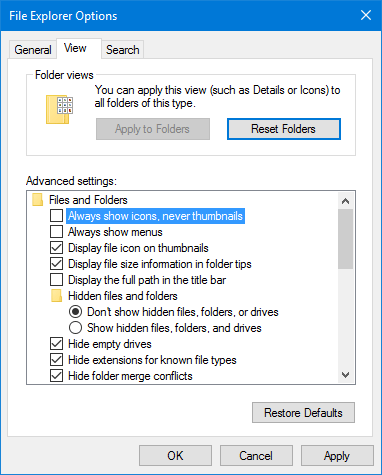This screenshot has width=382, height=475.
Task: Select the View tab
Action: [79, 48]
